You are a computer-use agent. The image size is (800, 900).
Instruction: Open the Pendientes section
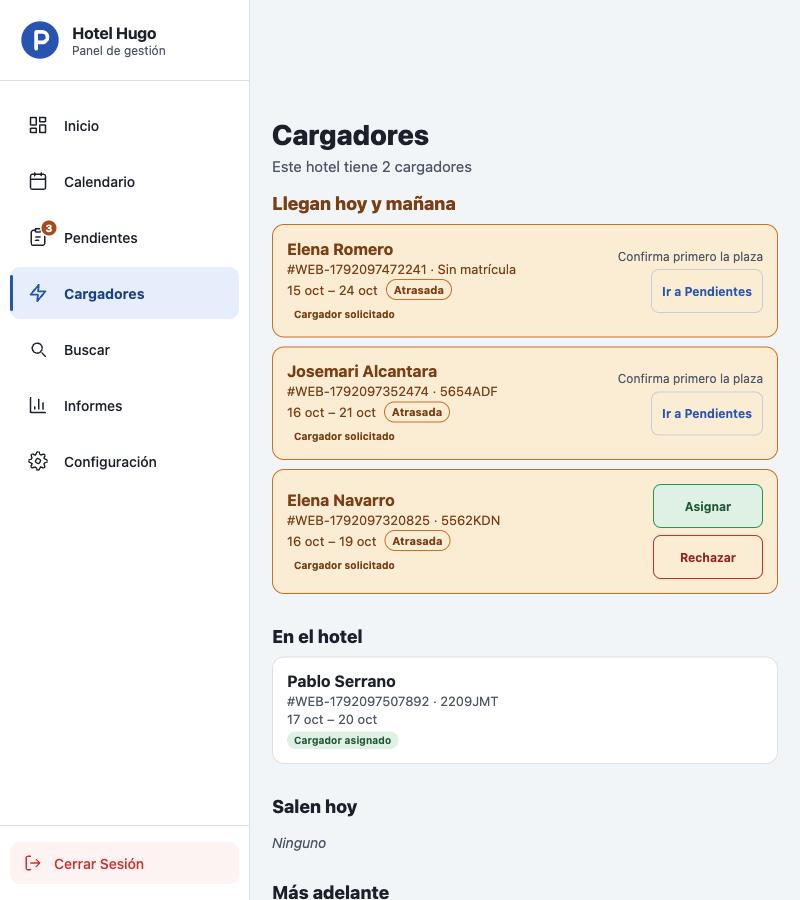coord(125,238)
